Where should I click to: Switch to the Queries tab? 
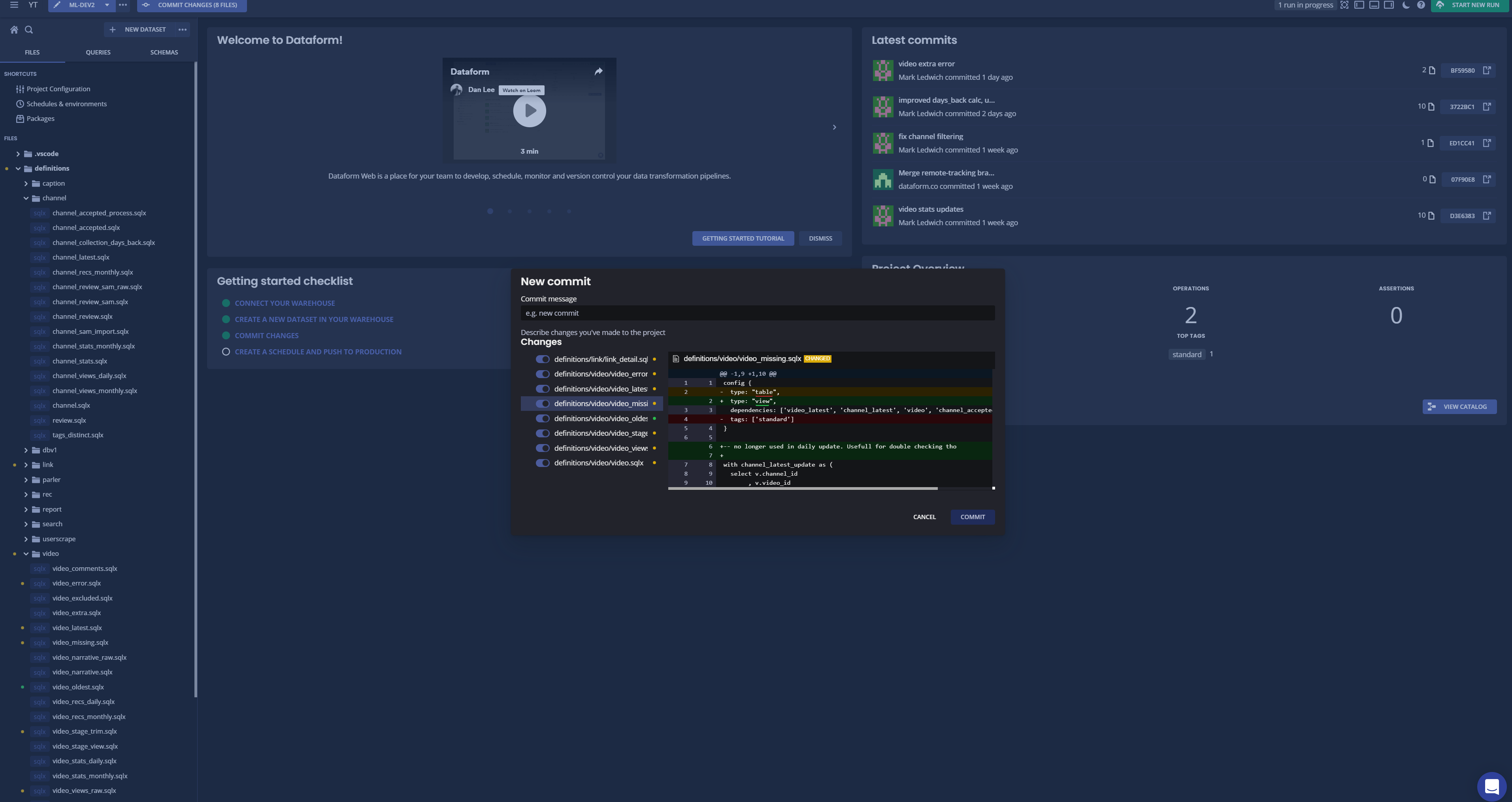point(98,52)
